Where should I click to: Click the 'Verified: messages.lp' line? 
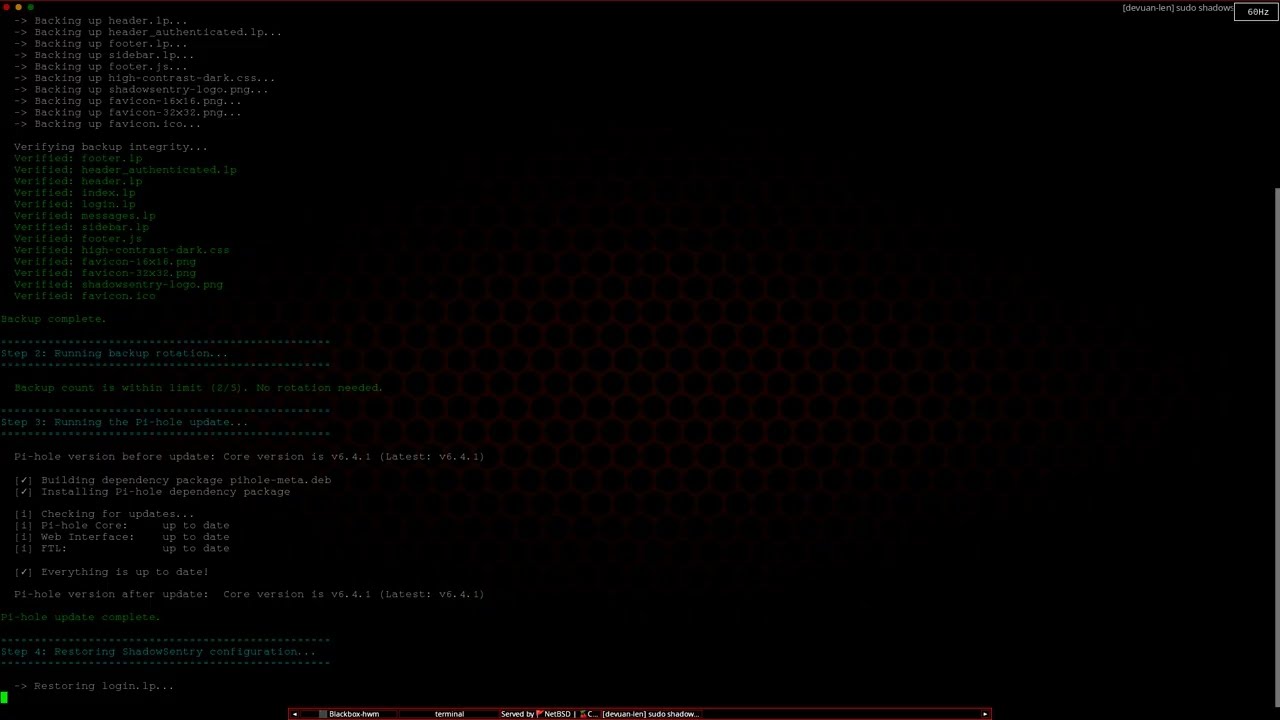[x=85, y=216]
